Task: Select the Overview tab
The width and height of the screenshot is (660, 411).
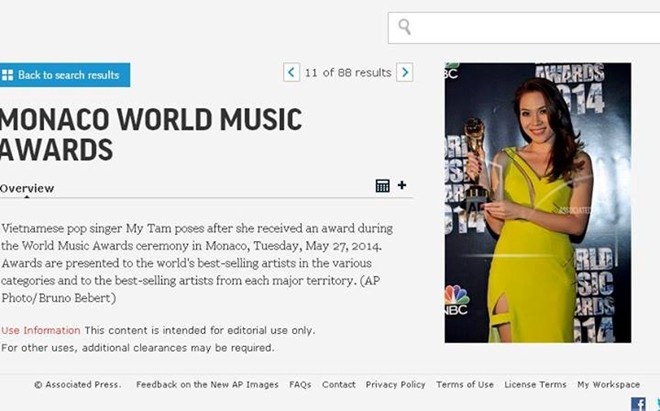Action: (27, 188)
